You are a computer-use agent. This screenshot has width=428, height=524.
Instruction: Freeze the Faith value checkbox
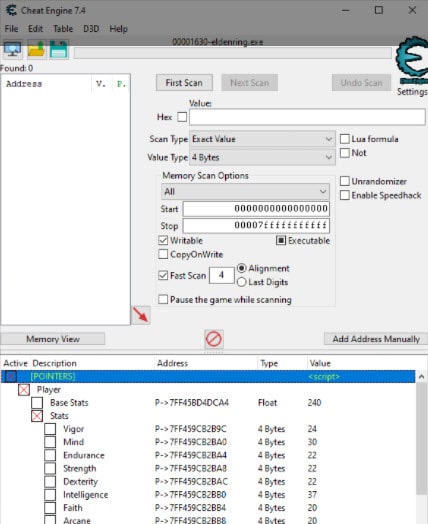[50, 508]
